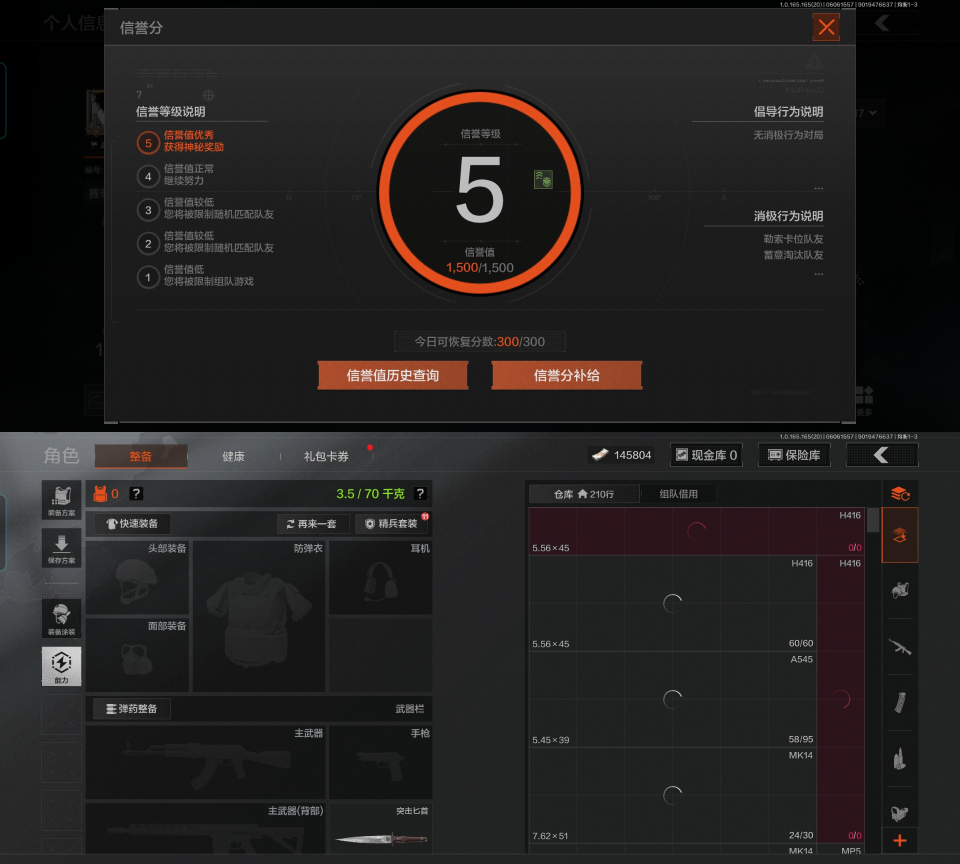Viewport: 960px width, 864px height.
Task: Select the 耳机 headset slot
Action: click(380, 577)
